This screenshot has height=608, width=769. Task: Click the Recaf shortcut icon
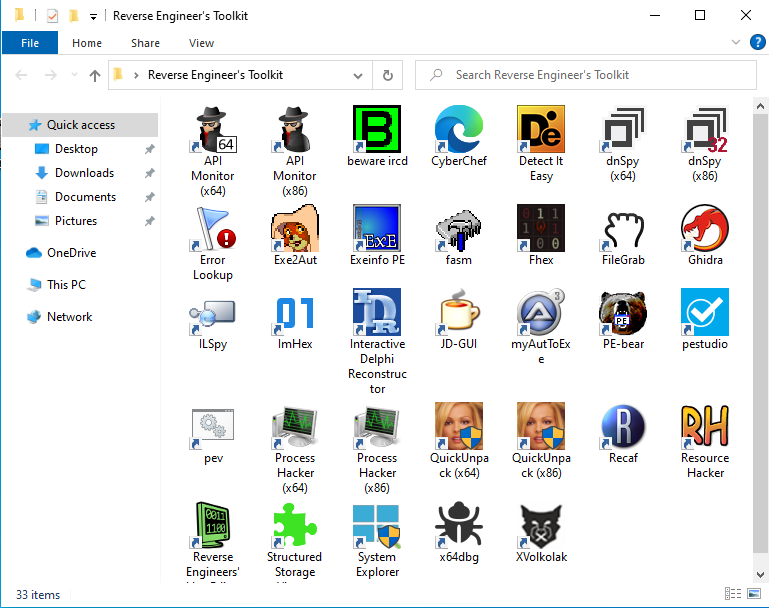623,426
